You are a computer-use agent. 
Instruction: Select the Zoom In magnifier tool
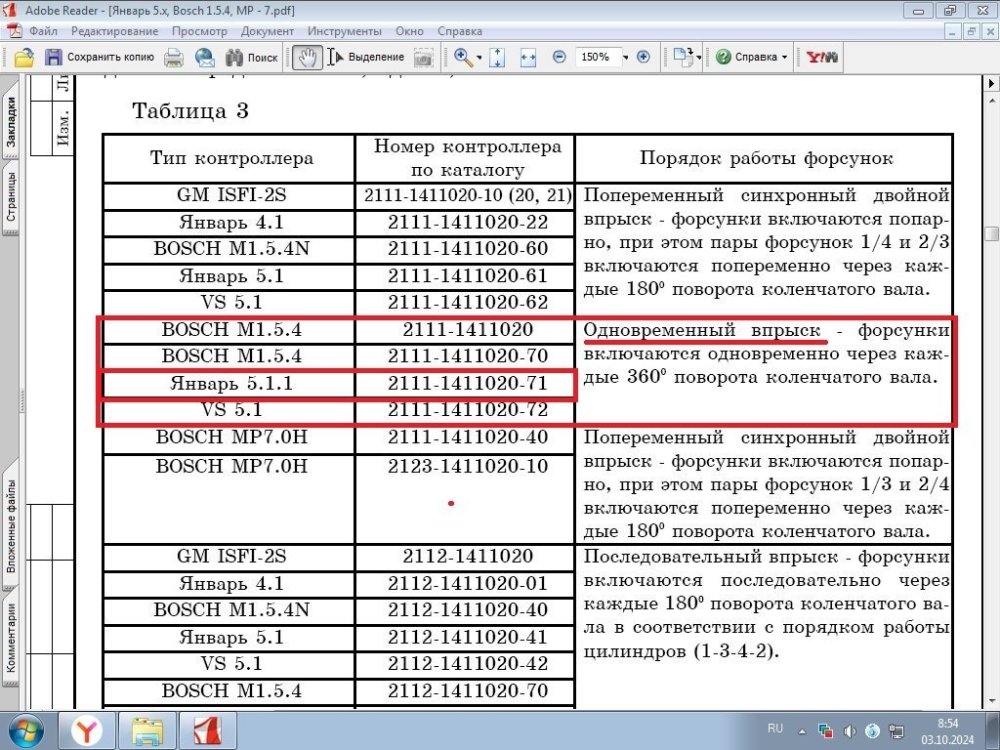463,57
